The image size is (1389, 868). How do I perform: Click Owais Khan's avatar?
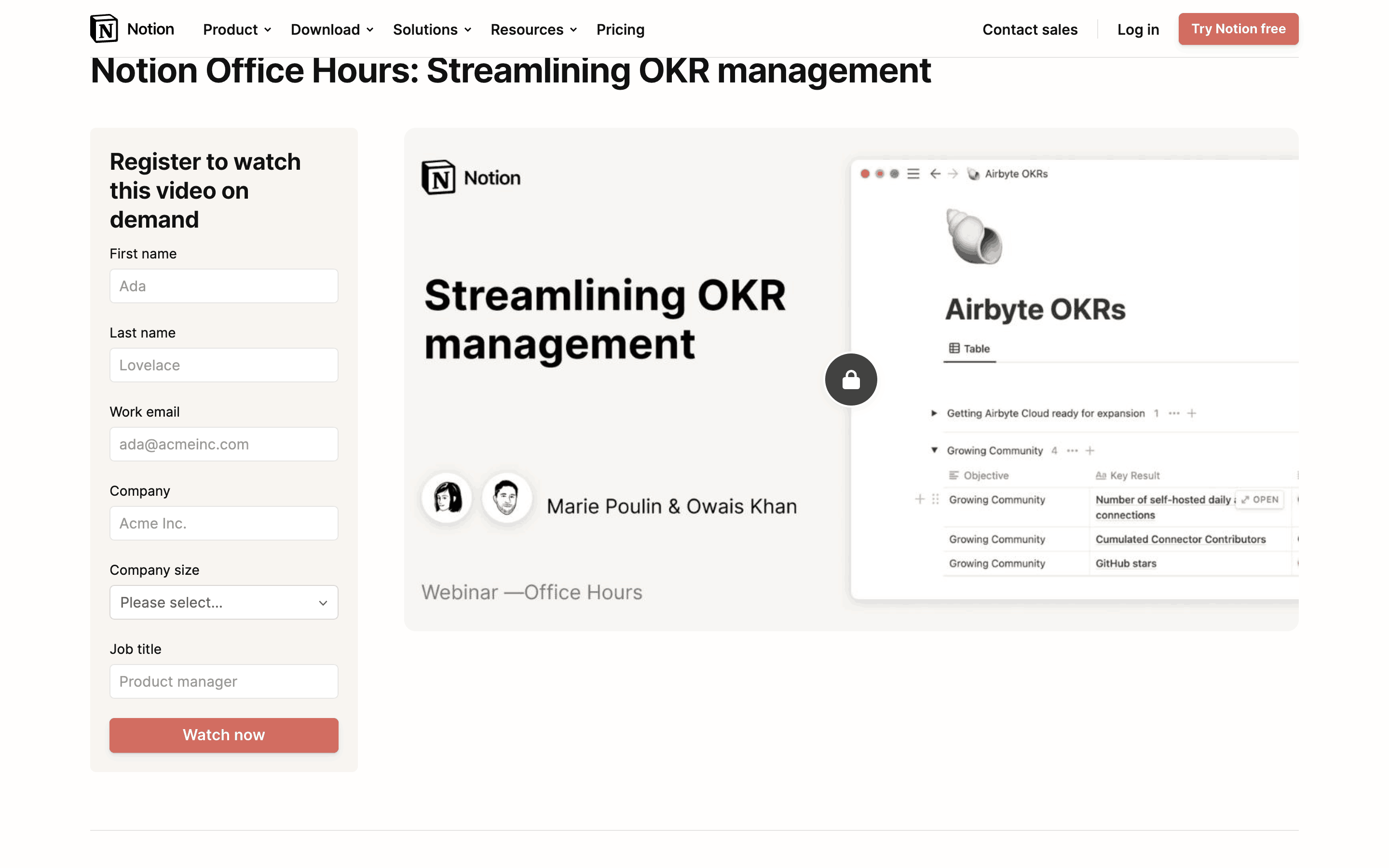(506, 498)
